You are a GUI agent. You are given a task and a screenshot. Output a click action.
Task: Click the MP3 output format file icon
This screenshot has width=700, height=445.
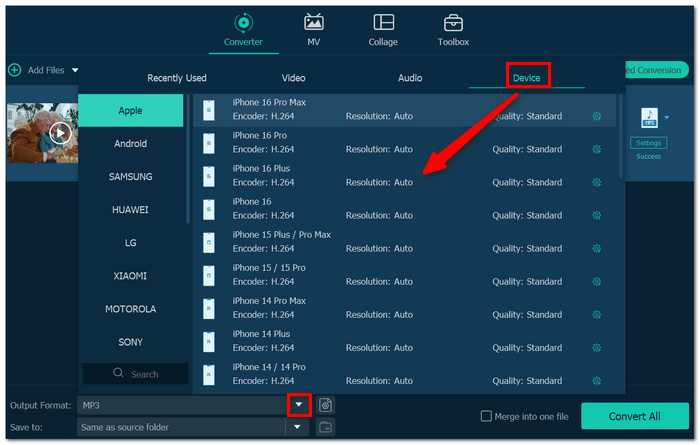pyautogui.click(x=649, y=118)
